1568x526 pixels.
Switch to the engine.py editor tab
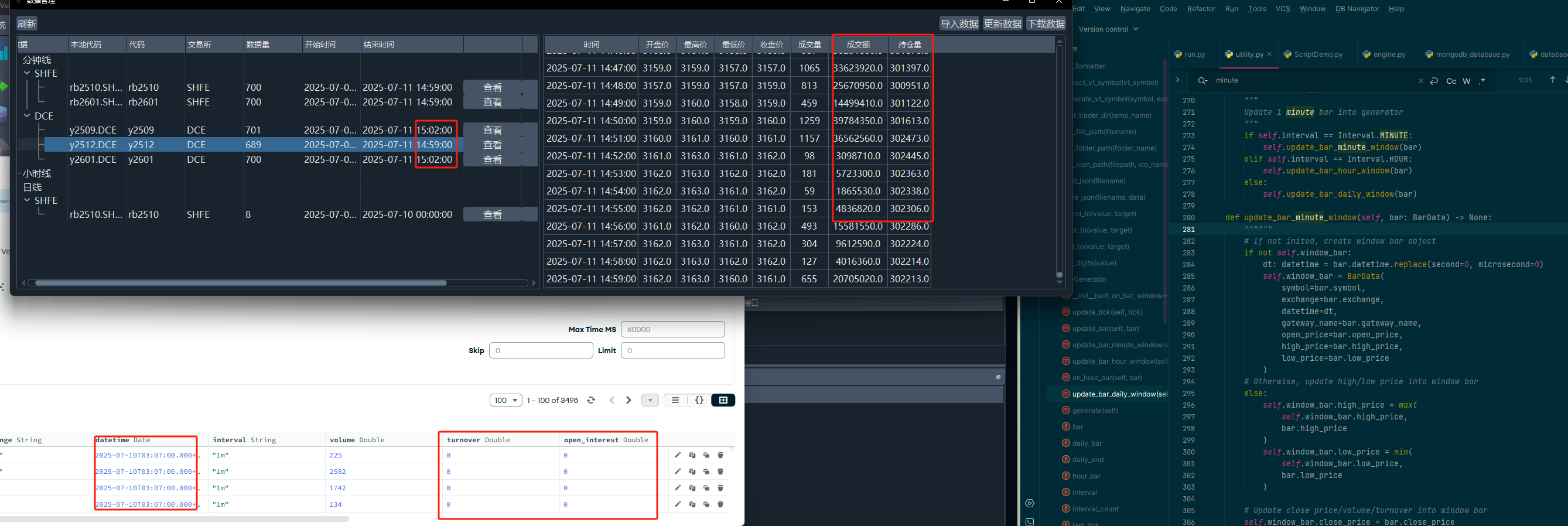[x=1385, y=54]
